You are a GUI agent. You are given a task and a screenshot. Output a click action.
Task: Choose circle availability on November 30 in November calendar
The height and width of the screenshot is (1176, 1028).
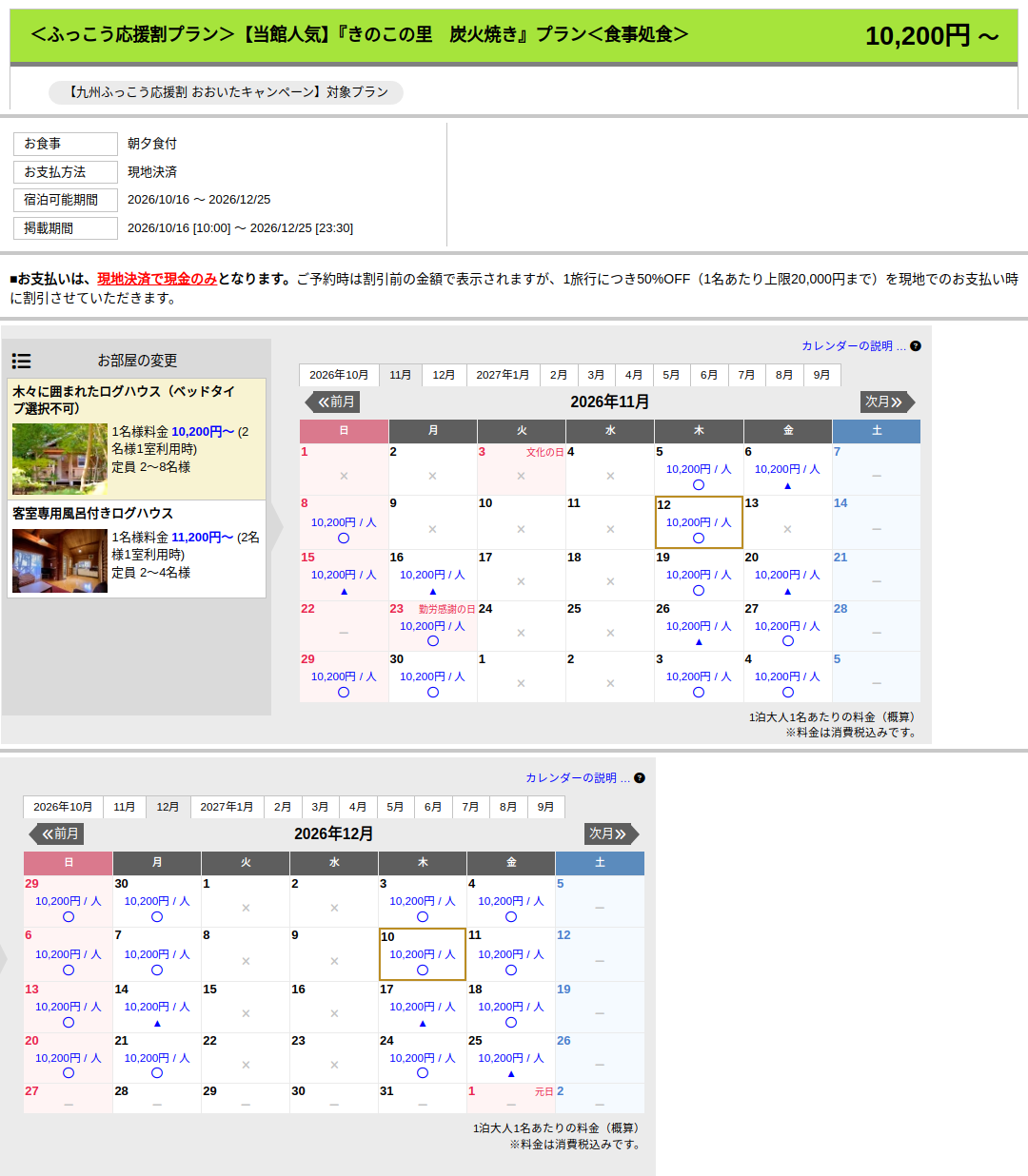tap(432, 693)
